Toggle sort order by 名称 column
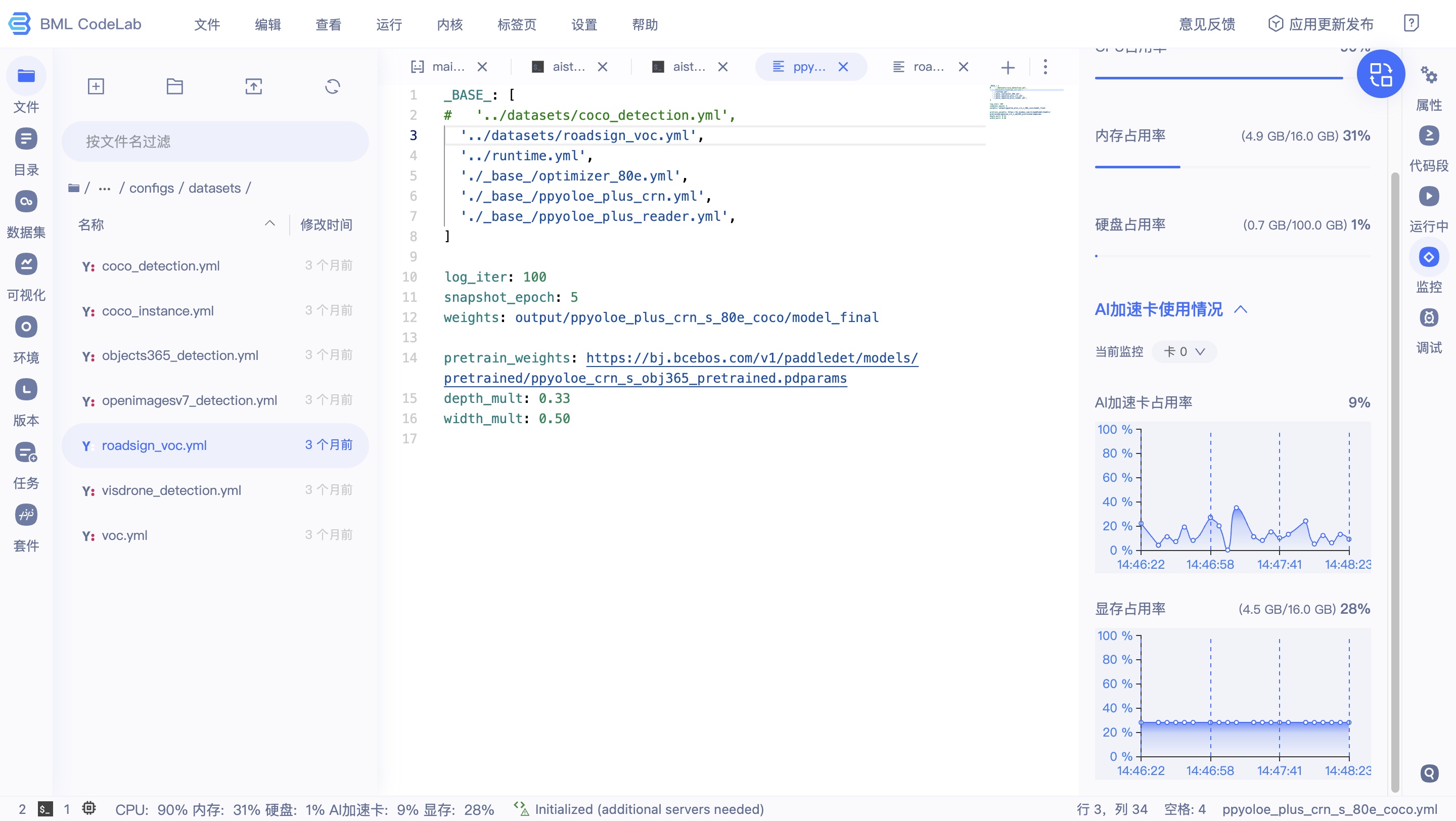 click(92, 225)
